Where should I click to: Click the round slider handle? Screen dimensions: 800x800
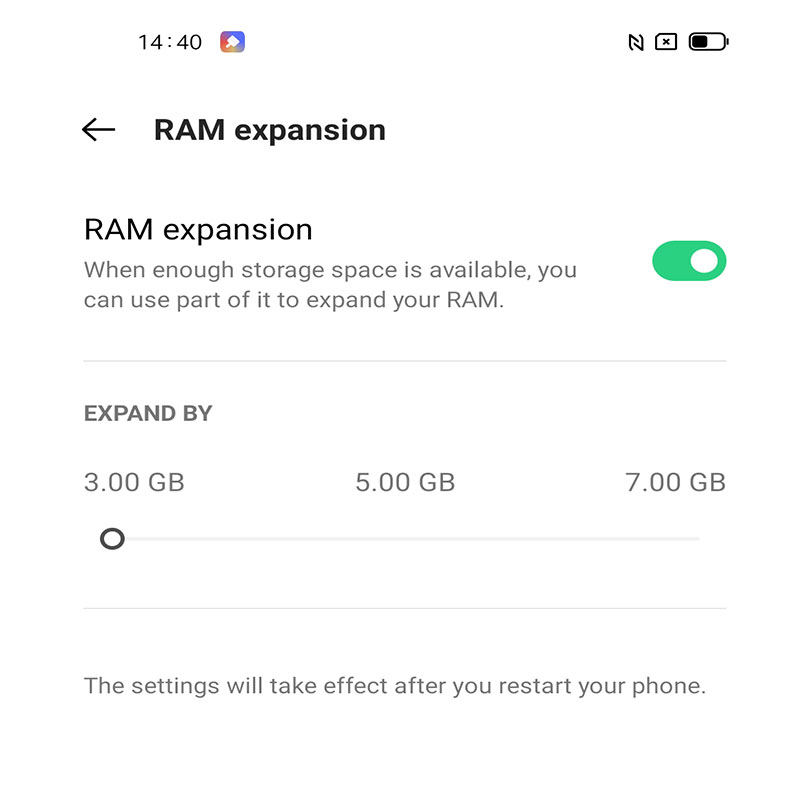pos(113,539)
